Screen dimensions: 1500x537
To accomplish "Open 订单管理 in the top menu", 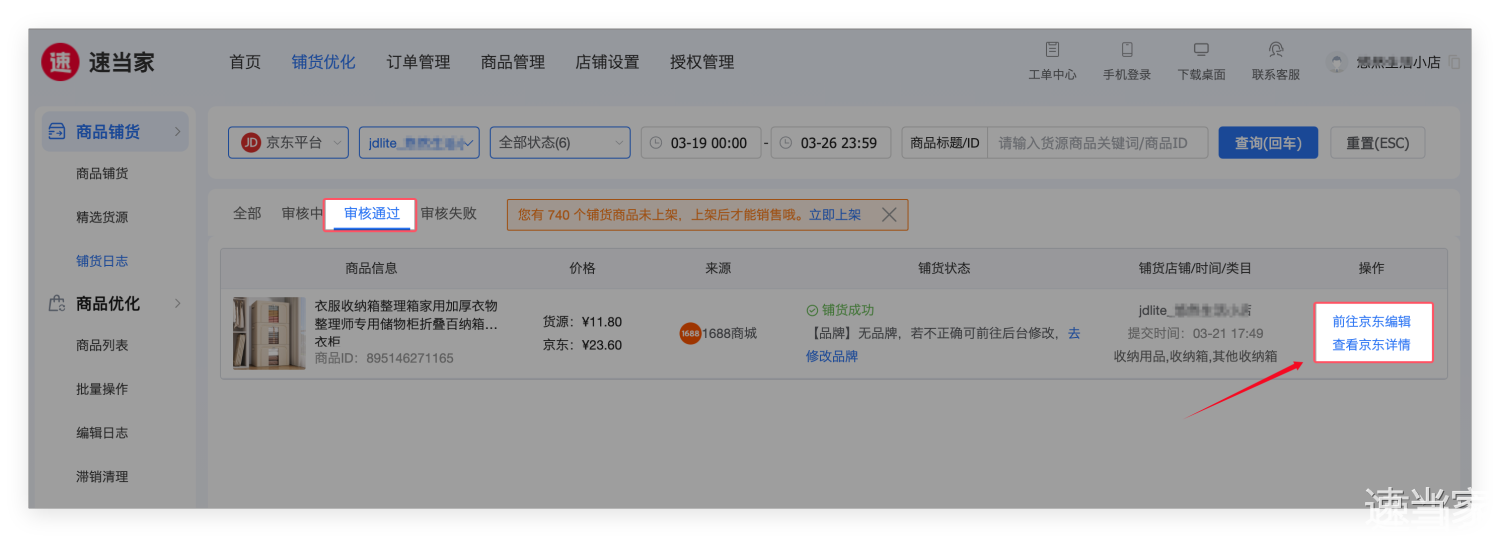I will point(418,62).
